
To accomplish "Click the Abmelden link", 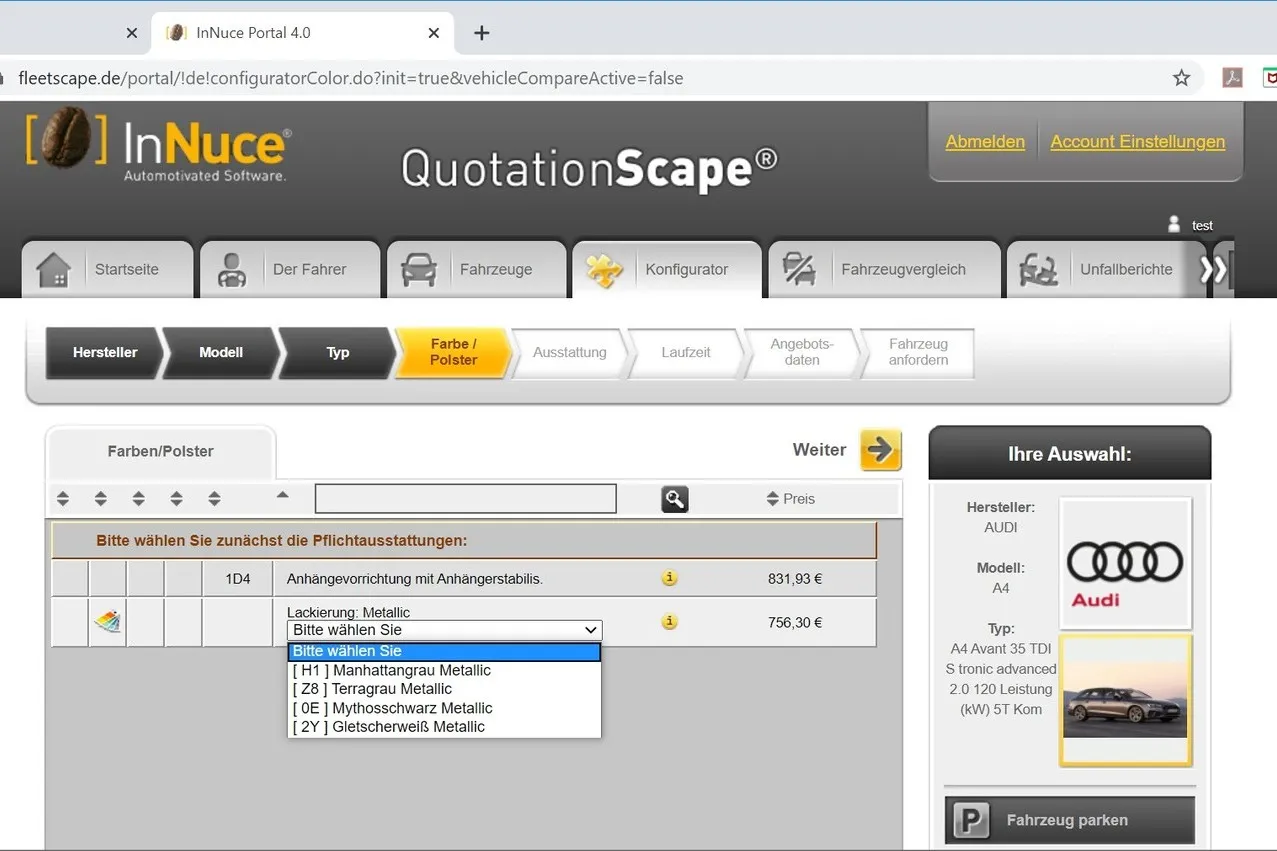I will click(x=985, y=142).
